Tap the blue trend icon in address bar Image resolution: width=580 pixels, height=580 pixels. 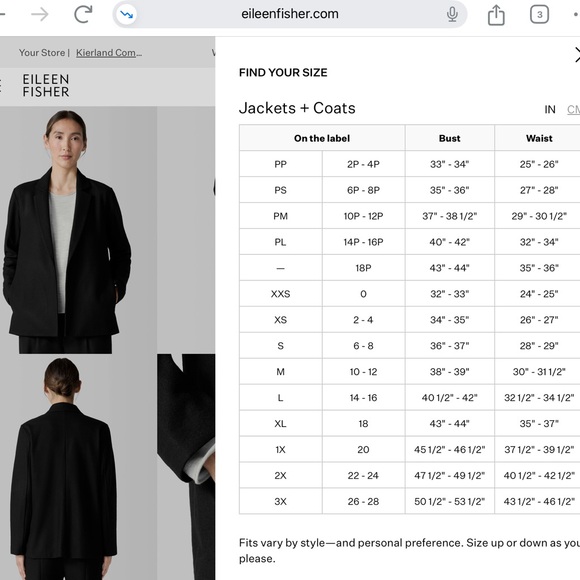(127, 15)
